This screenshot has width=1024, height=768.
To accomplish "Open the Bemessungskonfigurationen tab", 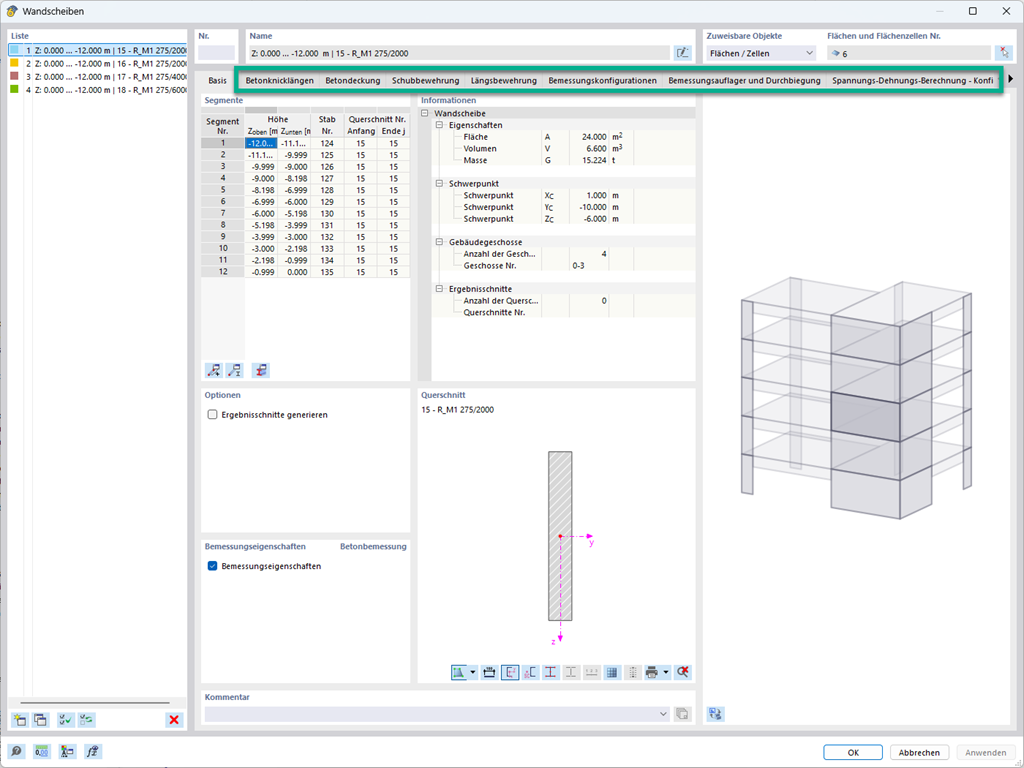I will point(602,80).
